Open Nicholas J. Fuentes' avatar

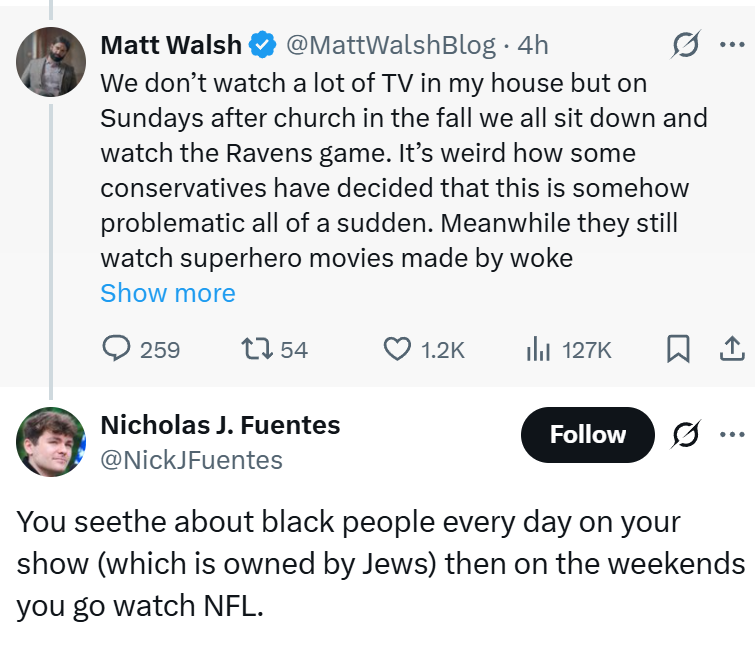click(x=50, y=441)
